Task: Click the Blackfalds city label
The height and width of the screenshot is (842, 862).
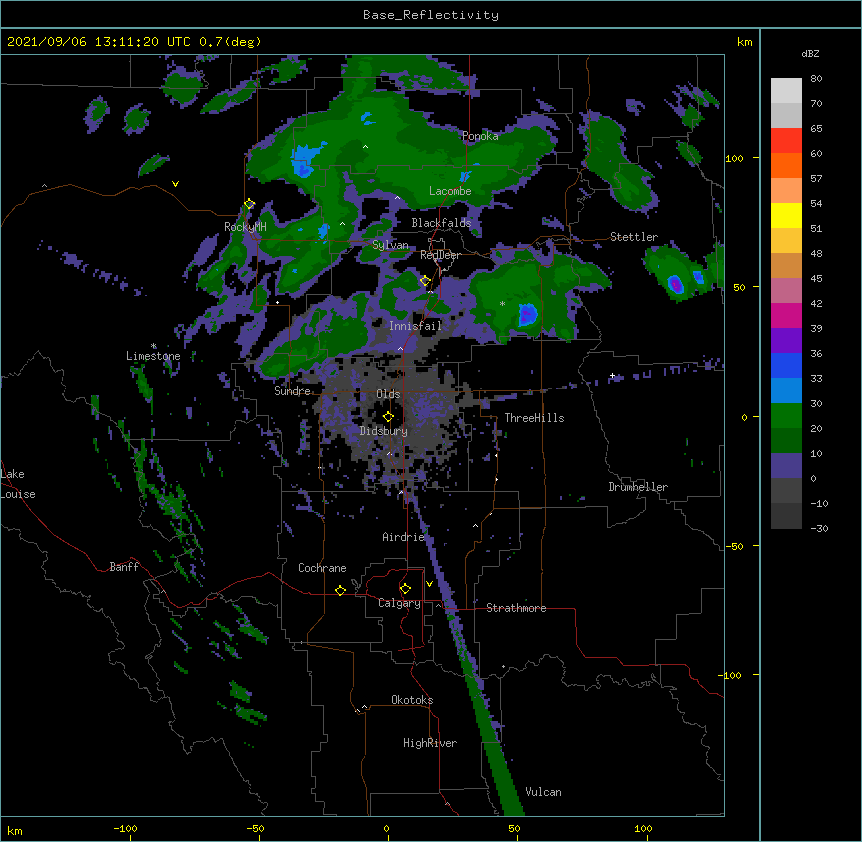Action: click(441, 223)
